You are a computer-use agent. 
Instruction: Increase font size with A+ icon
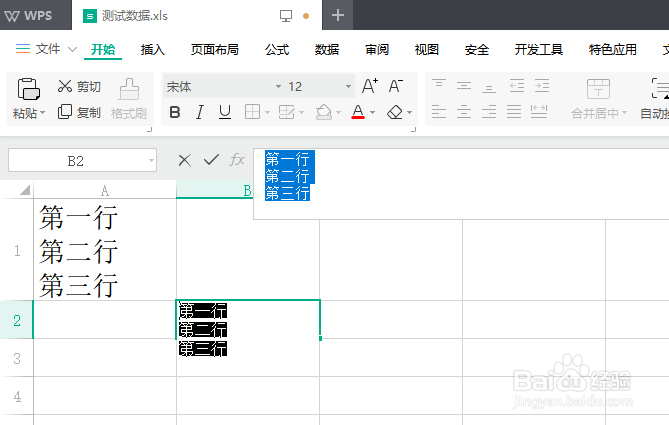(x=369, y=86)
